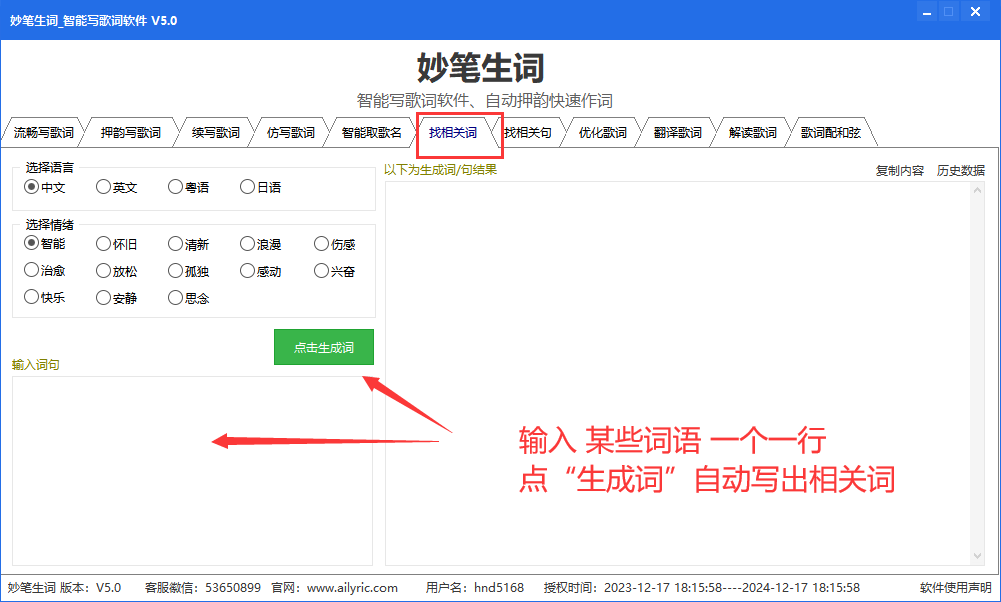
Task: Choose the 怀旧 emotion
Action: click(116, 244)
